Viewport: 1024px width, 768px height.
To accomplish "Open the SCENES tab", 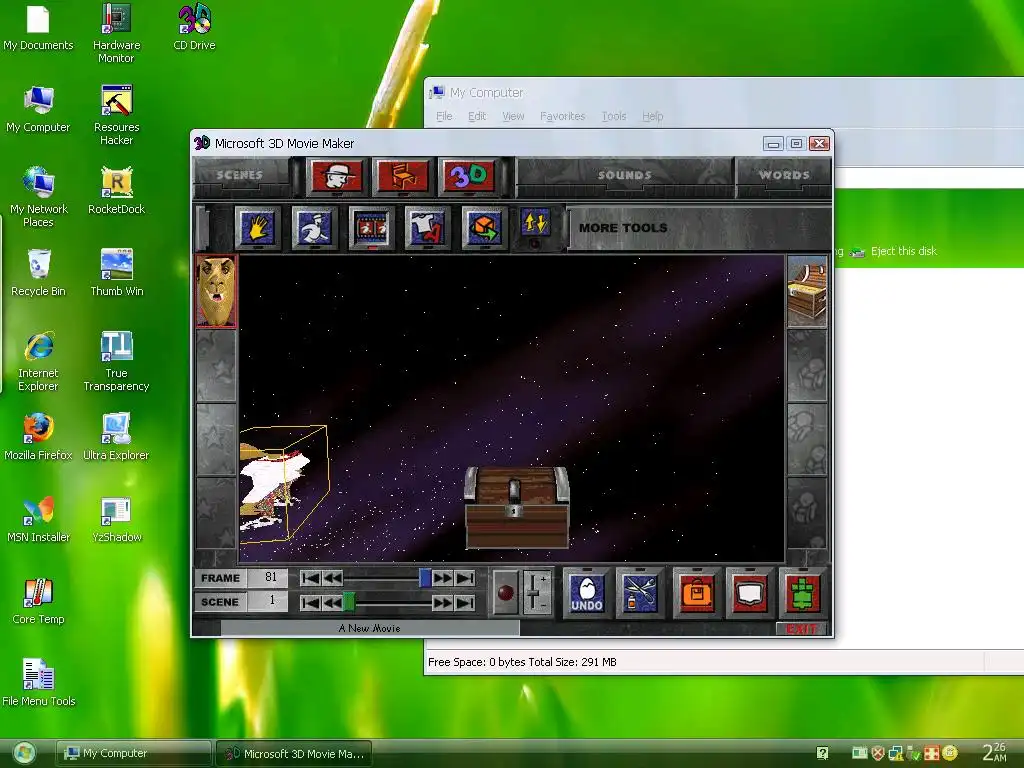I will point(240,175).
